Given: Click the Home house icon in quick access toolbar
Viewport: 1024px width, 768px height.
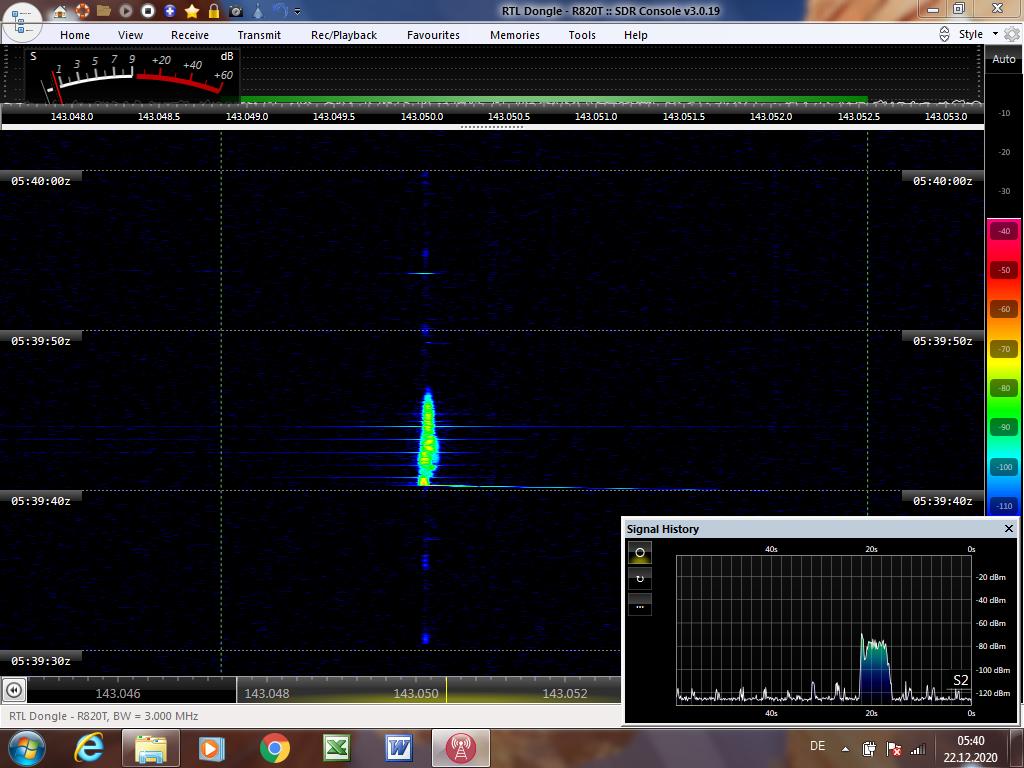Looking at the screenshot, I should pos(60,11).
